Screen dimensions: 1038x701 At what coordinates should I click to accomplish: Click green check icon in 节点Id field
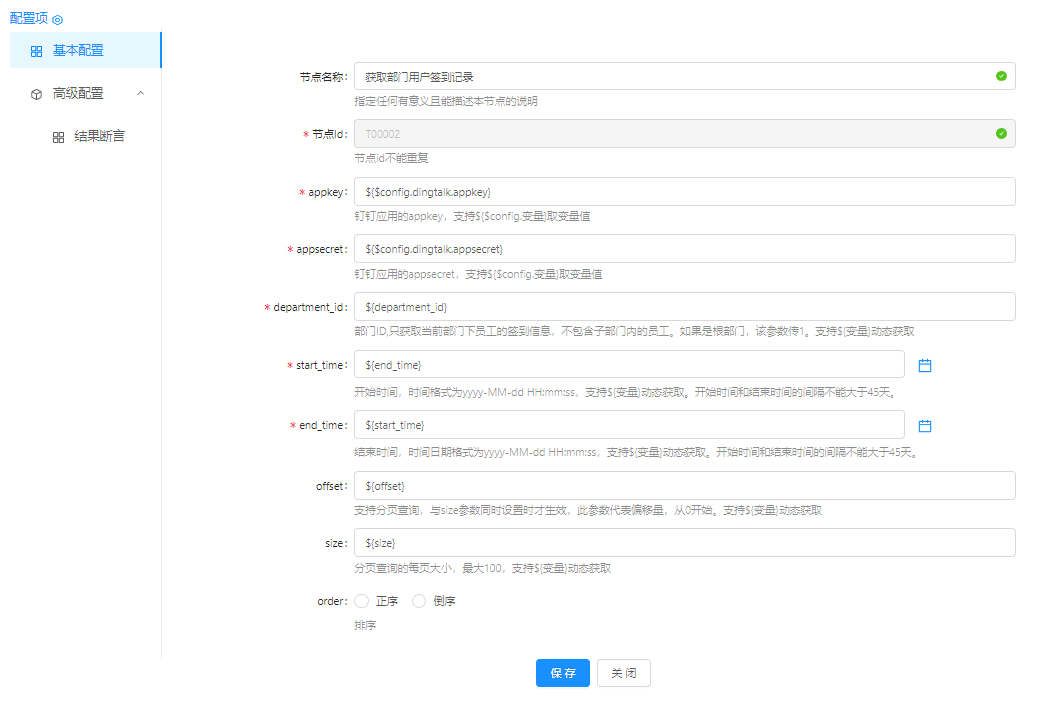(1001, 134)
